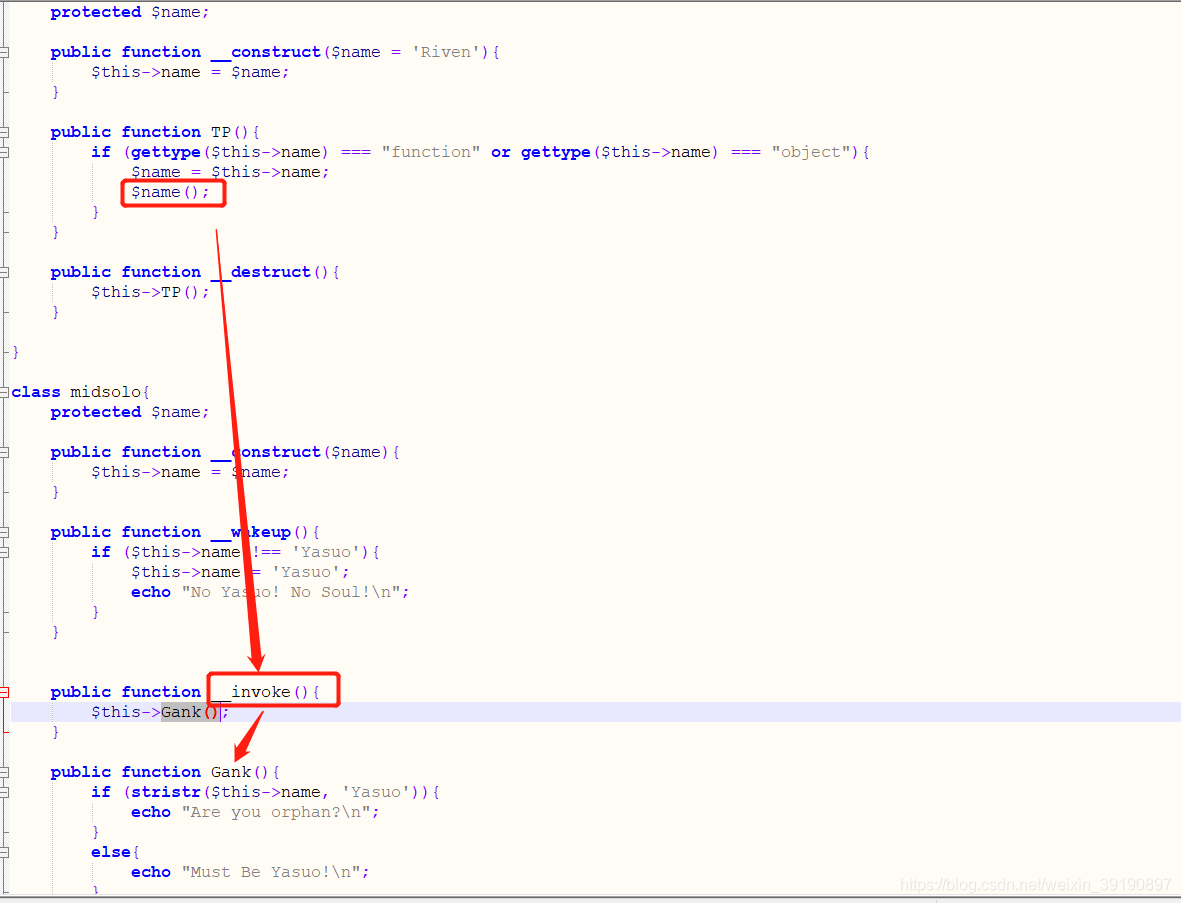Click the line $this->name = 'Yasuo';
1181x903 pixels.
pos(240,572)
